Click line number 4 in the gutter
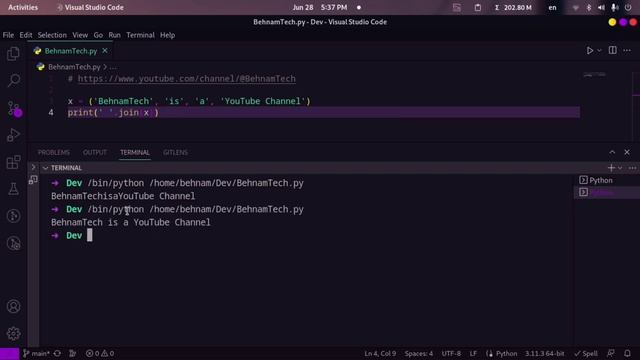Image resolution: width=640 pixels, height=360 pixels. pyautogui.click(x=51, y=113)
